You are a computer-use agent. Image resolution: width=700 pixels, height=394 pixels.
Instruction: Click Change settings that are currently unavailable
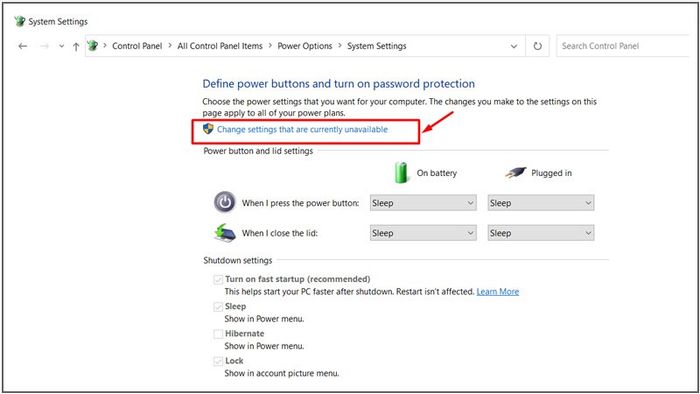[x=302, y=129]
